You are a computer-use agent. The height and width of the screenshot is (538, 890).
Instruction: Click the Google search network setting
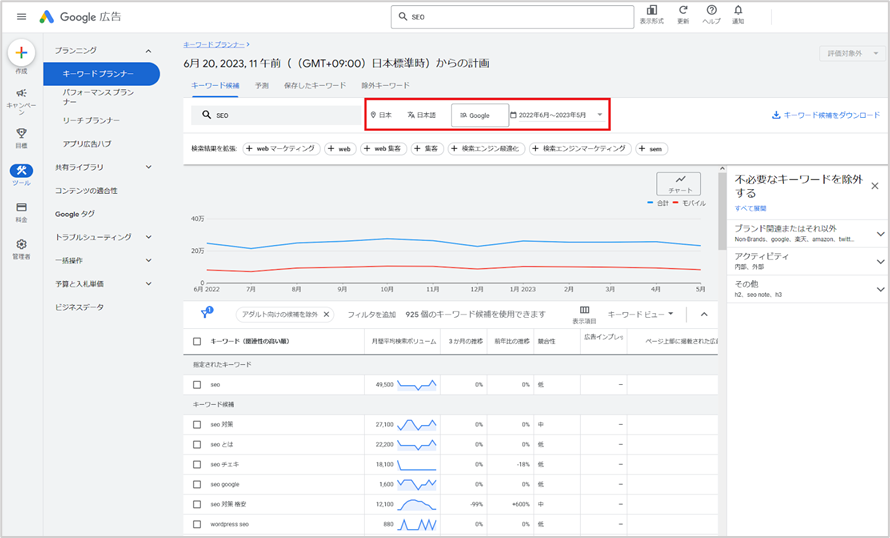point(480,115)
